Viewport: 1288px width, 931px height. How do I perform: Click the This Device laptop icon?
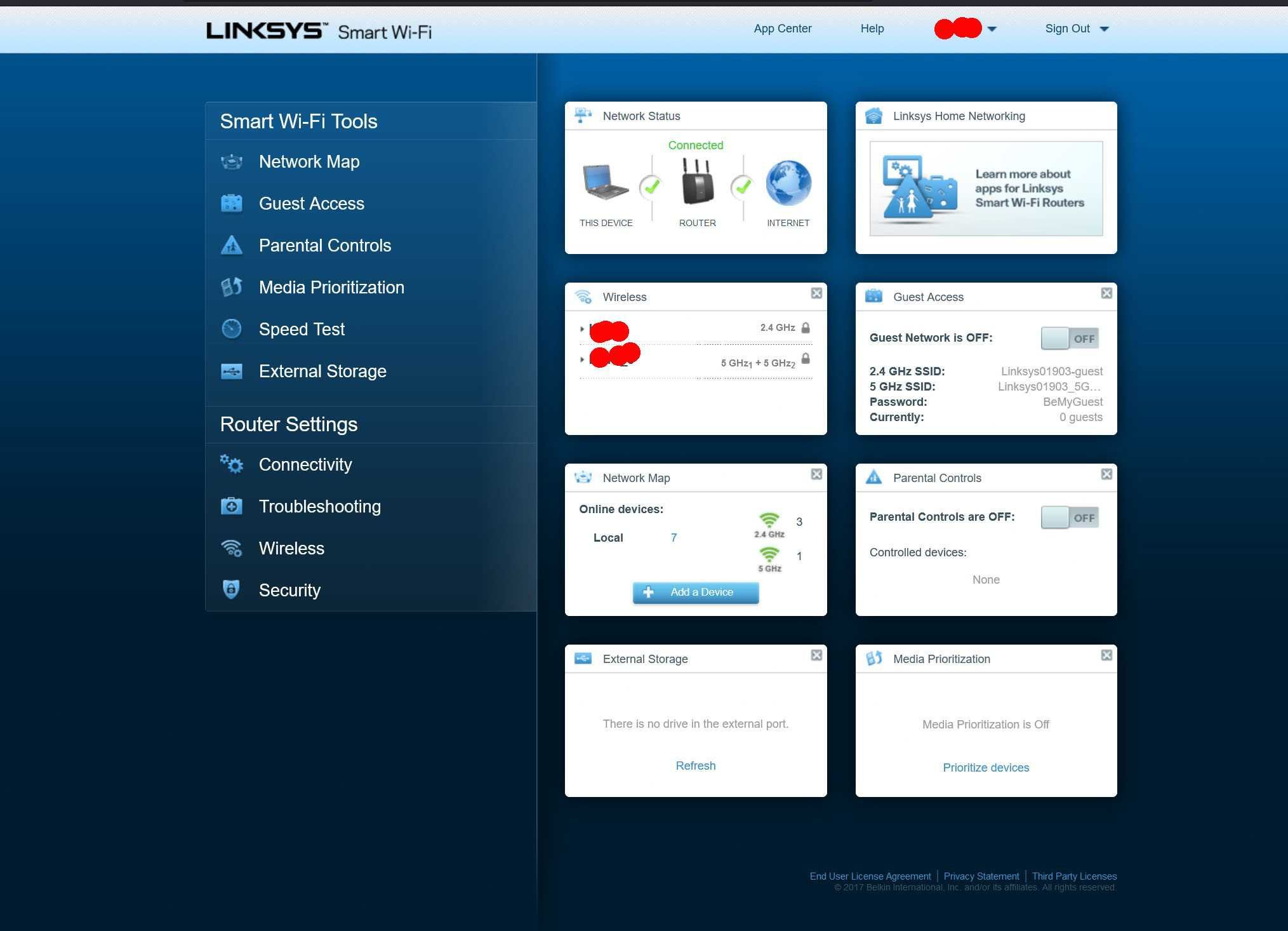(x=606, y=183)
